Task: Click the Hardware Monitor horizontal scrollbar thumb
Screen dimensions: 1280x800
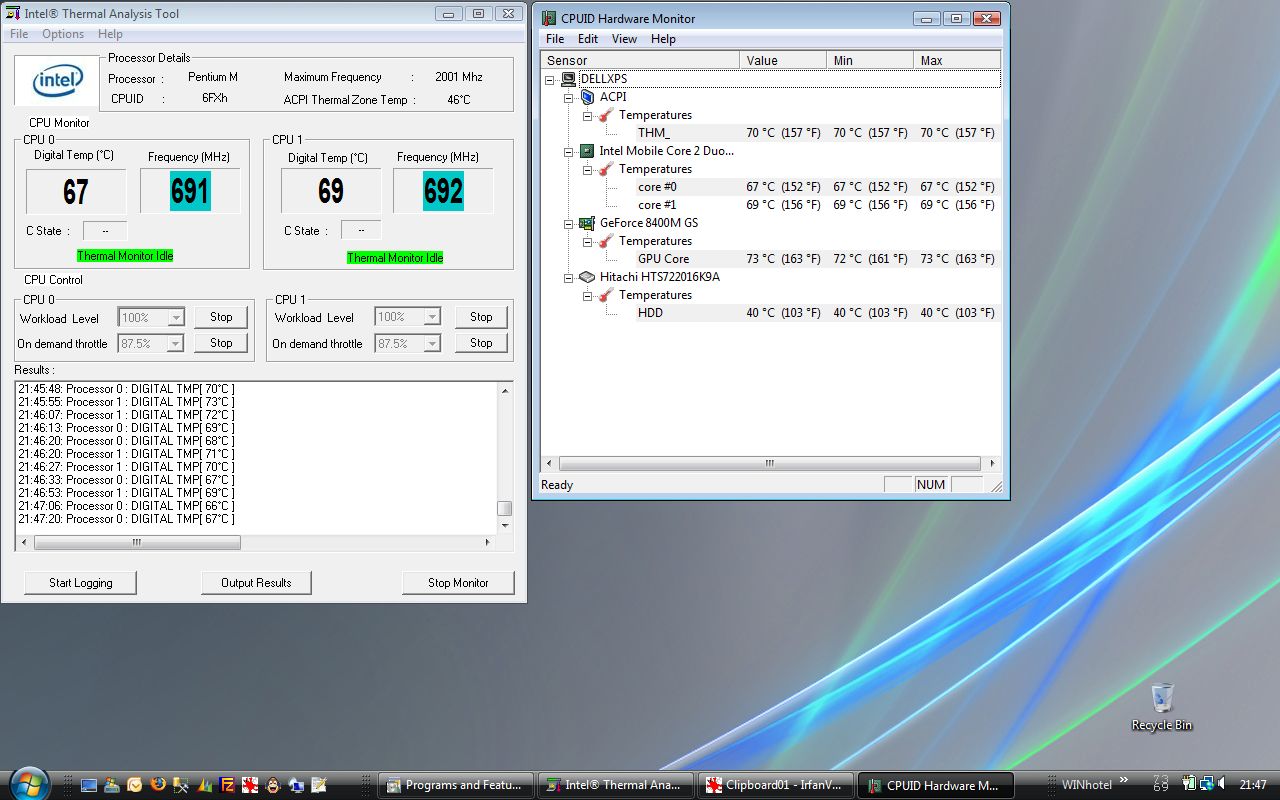Action: pos(770,464)
